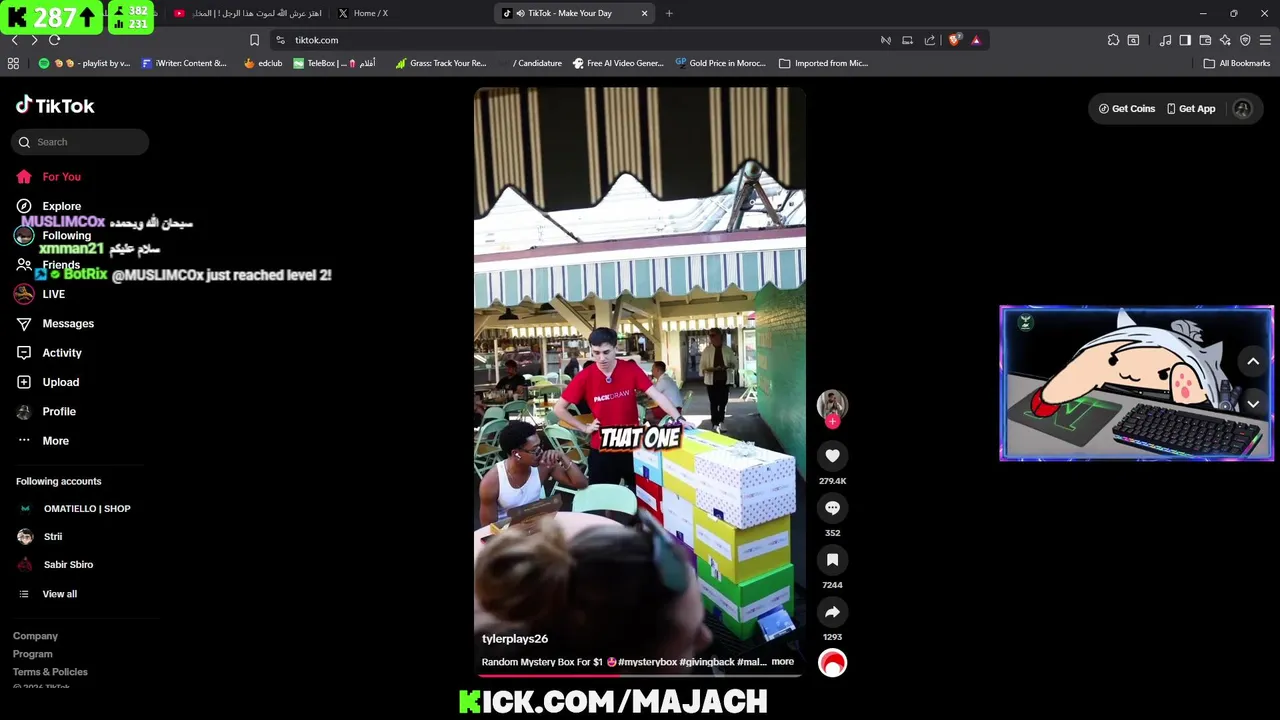Focus the TikTok search field
Screen dimensions: 1280x720
[80, 142]
